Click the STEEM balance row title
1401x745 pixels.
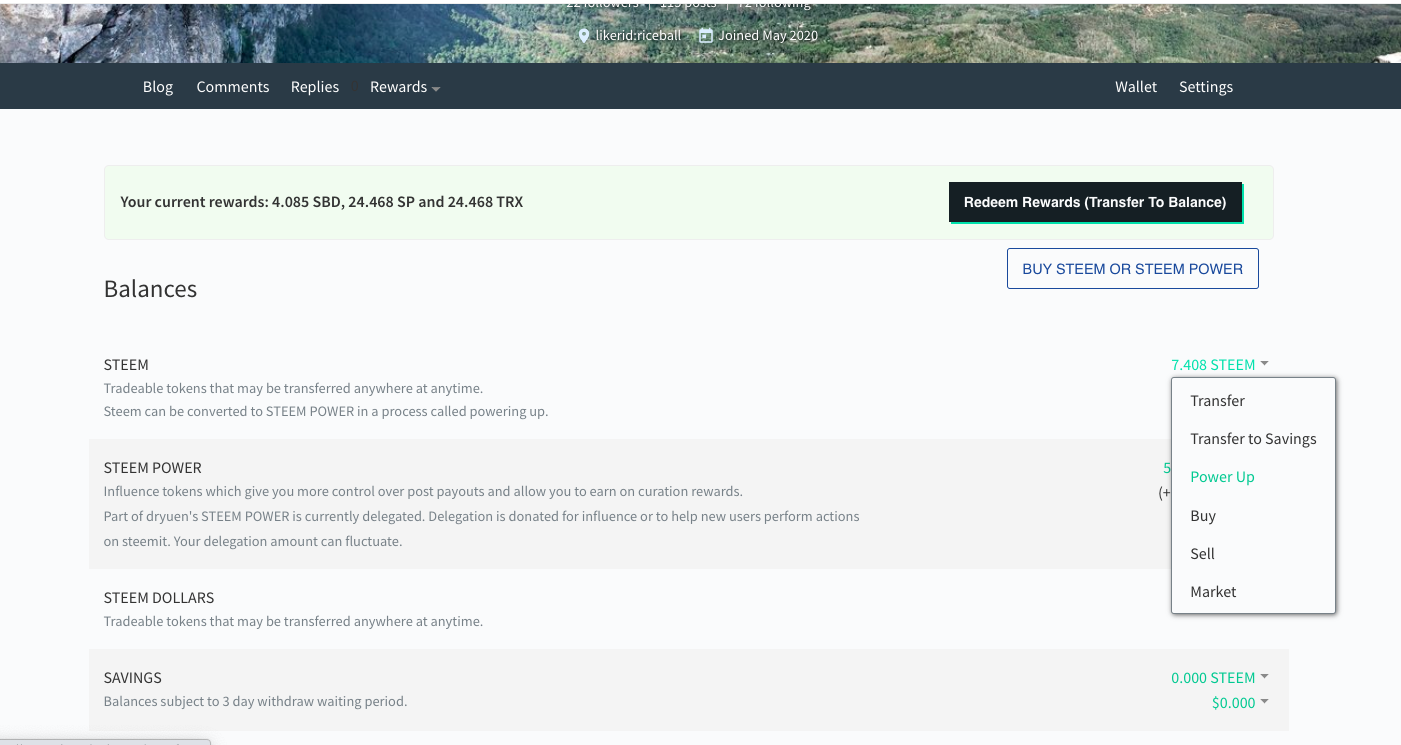pyautogui.click(x=126, y=365)
